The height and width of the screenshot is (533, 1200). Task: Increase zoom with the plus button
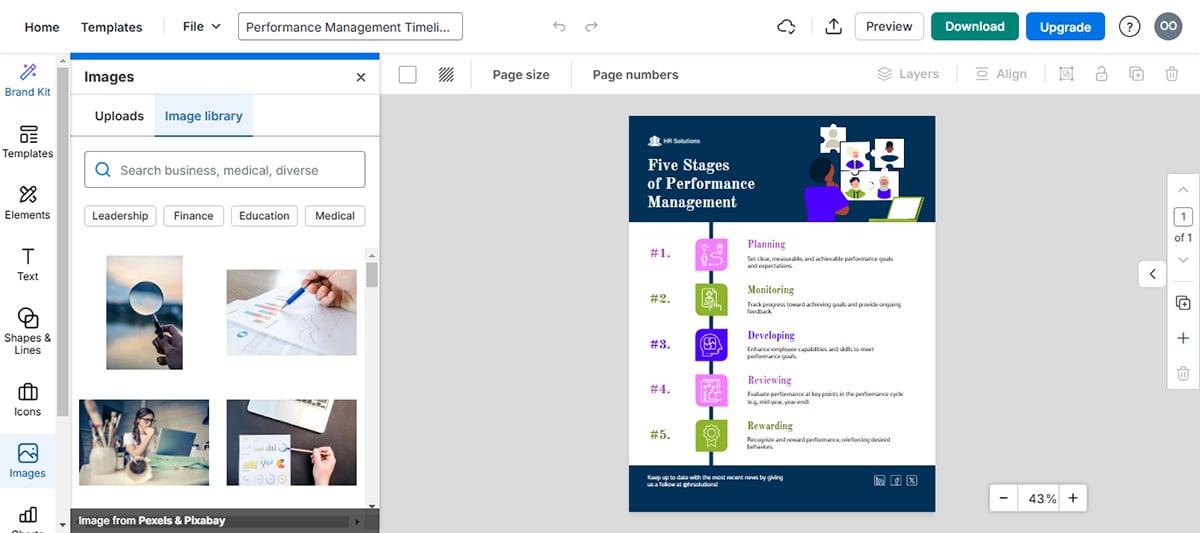pos(1072,498)
